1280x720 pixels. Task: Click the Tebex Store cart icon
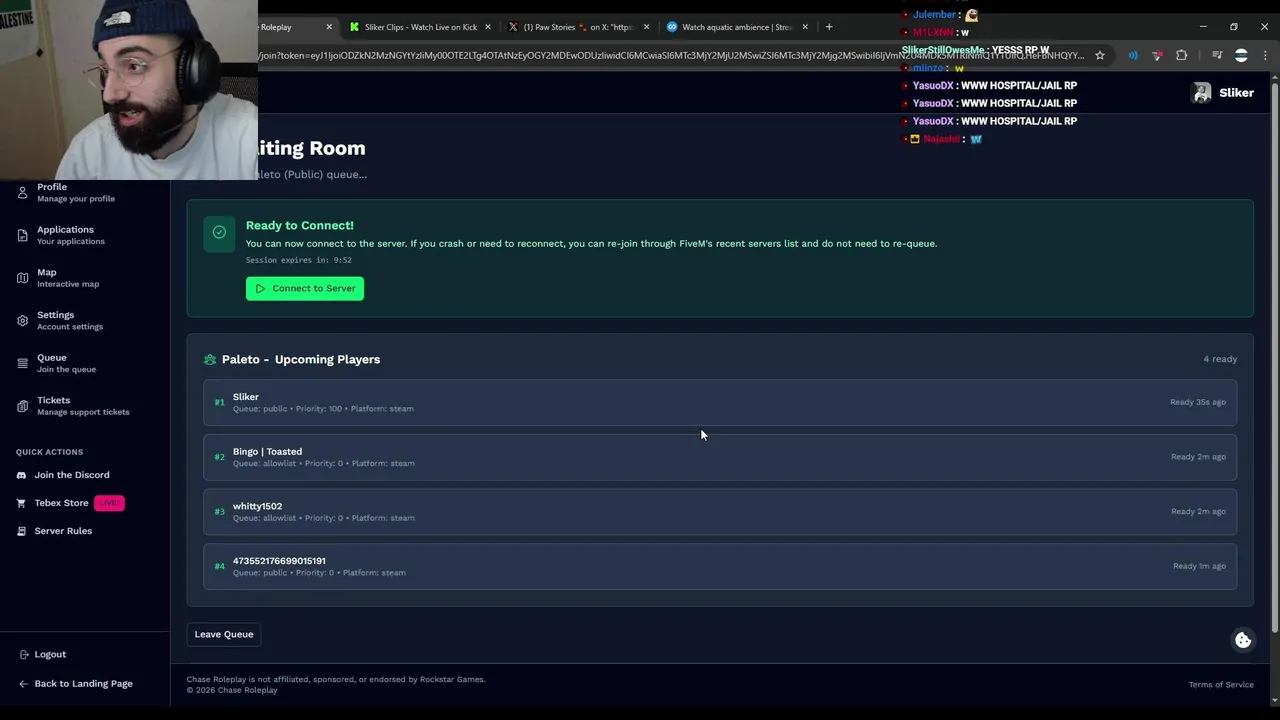point(21,503)
